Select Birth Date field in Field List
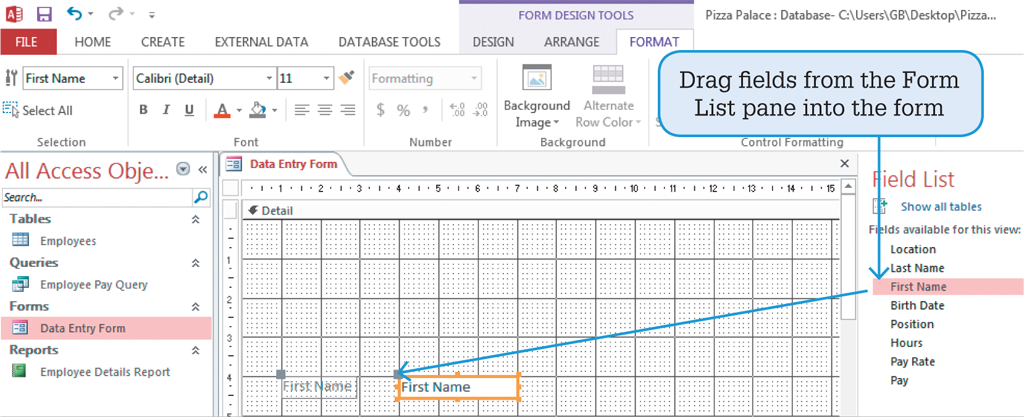This screenshot has width=1024, height=417. click(x=917, y=305)
